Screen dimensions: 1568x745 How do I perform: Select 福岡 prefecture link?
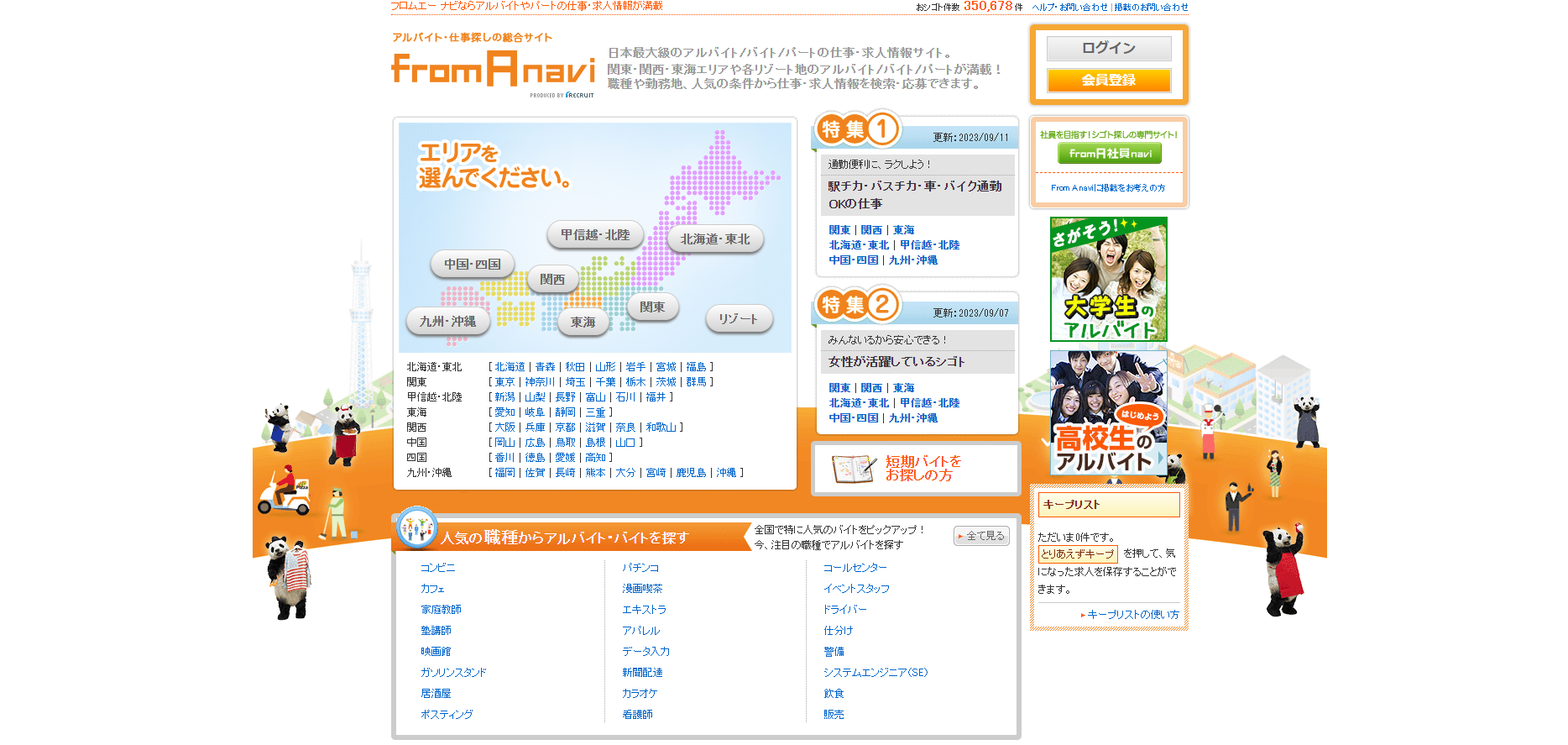pos(504,473)
